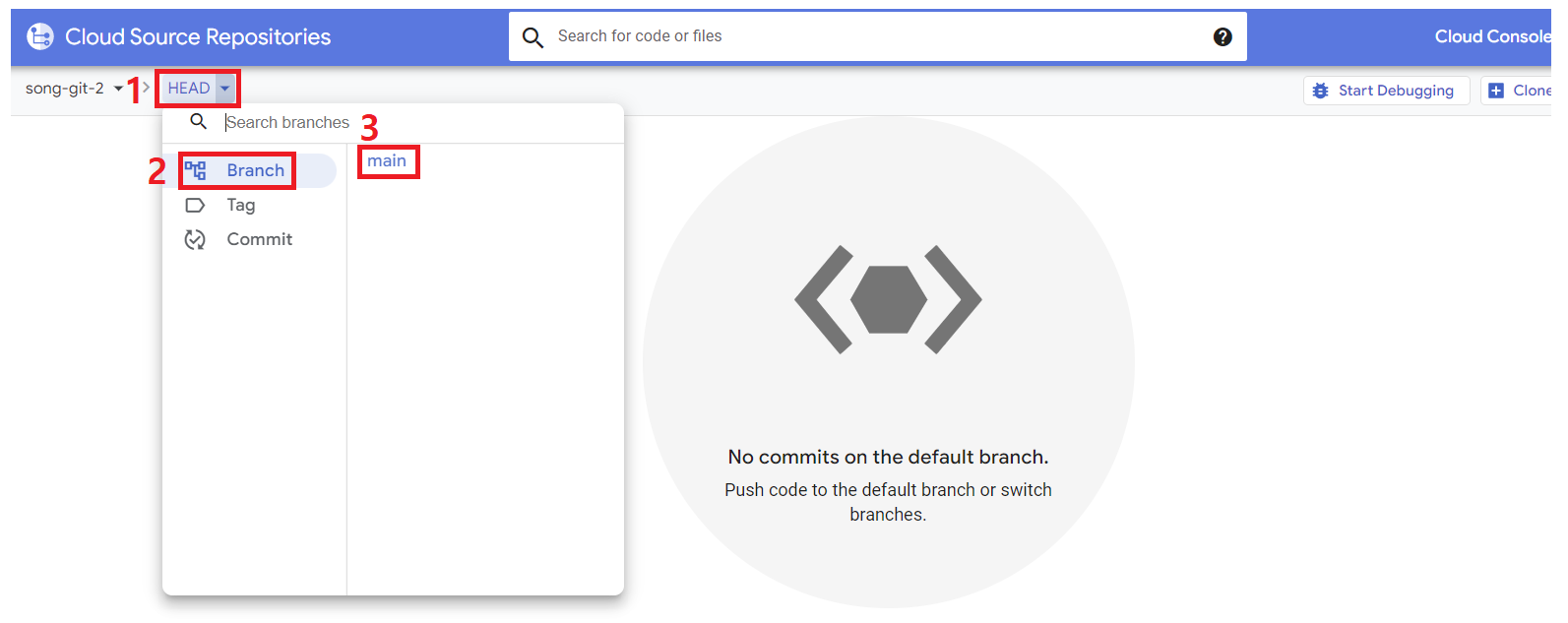Toggle the HEAD dropdown arrow
1568x623 pixels.
click(225, 89)
